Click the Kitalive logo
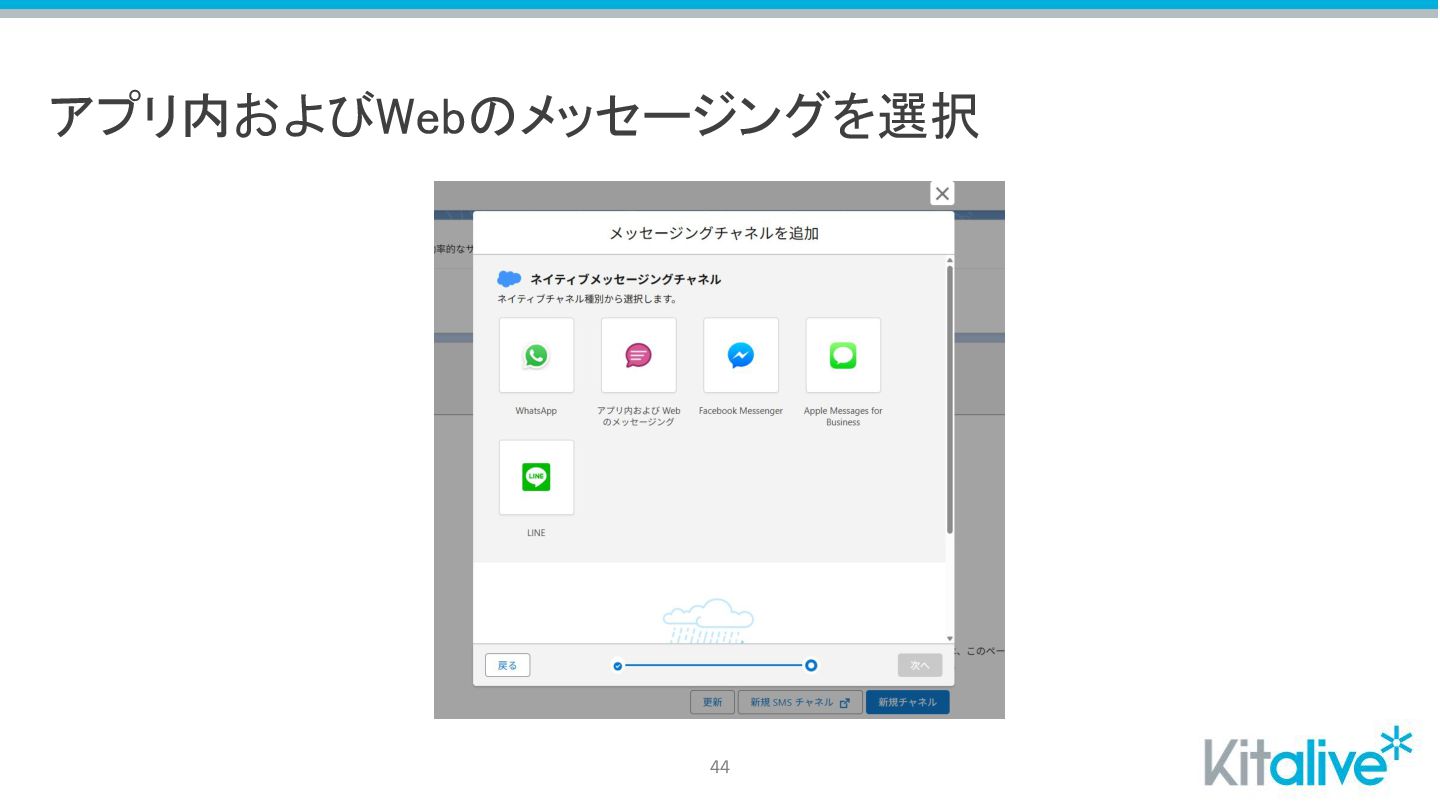1440x810 pixels. pyautogui.click(x=1309, y=758)
